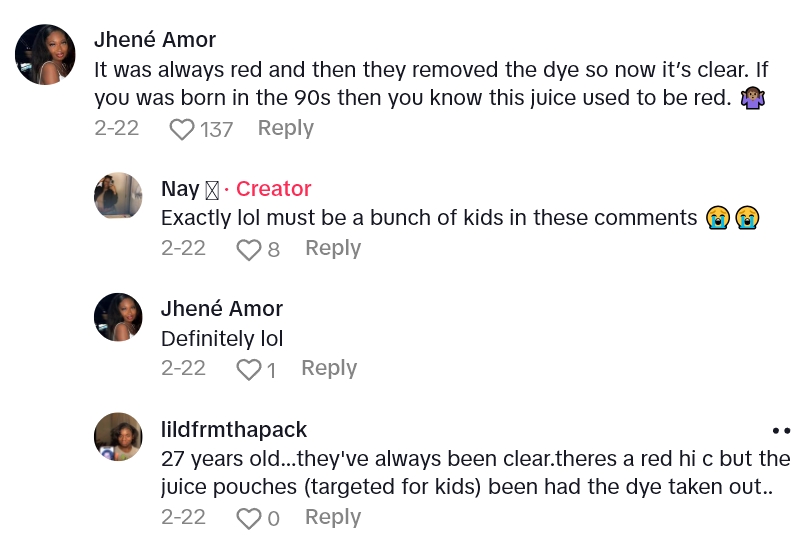791x554 pixels.
Task: Reply to "Definitely lol" comment
Action: (328, 368)
